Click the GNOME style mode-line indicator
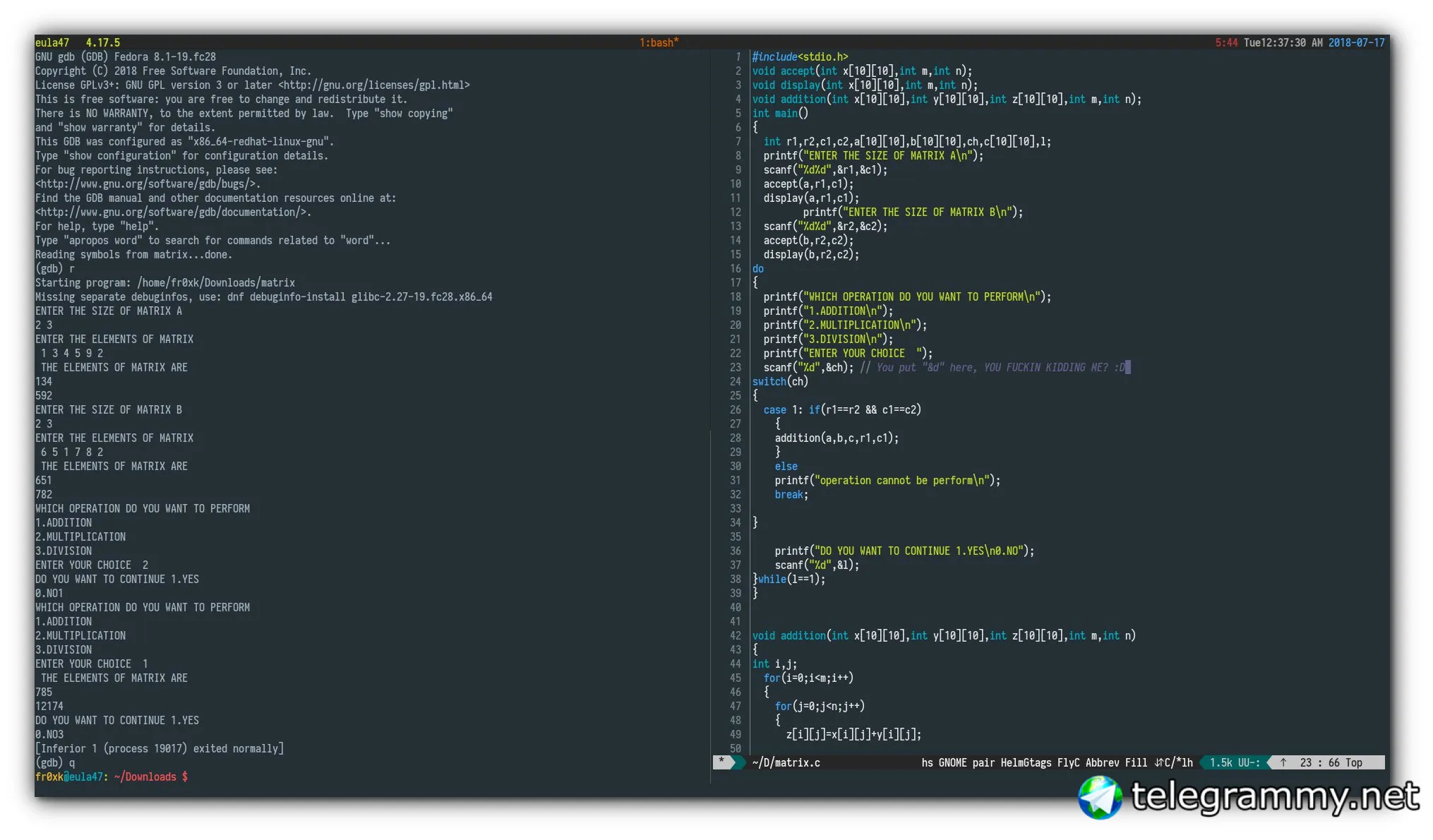Screen dimensions: 1433x840 pos(952,762)
